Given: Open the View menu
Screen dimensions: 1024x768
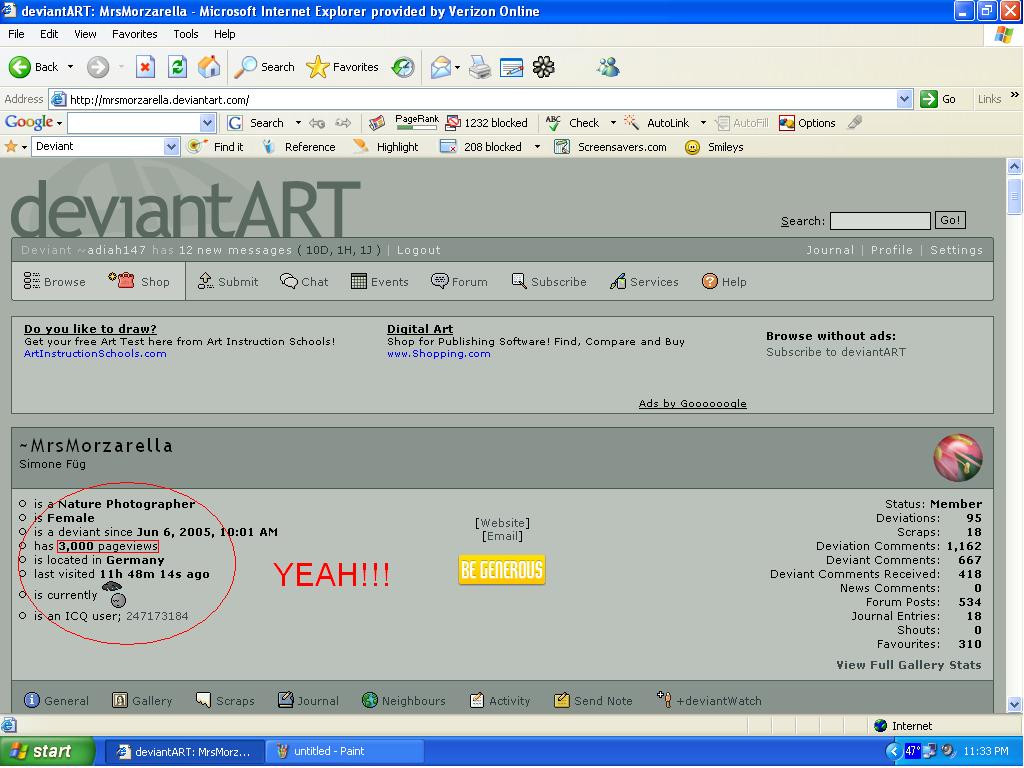Looking at the screenshot, I should coord(85,34).
